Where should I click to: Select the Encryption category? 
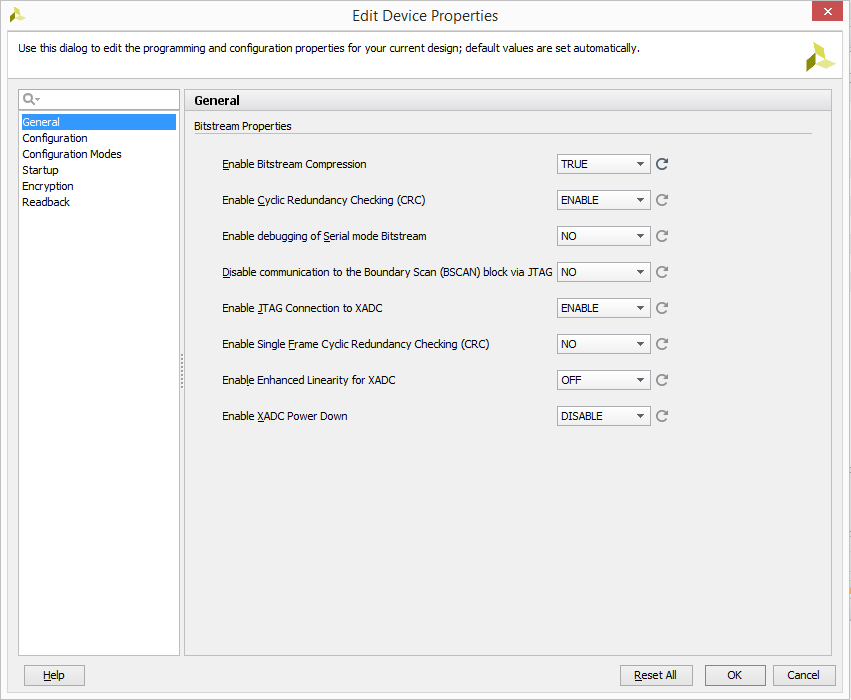pos(98,186)
